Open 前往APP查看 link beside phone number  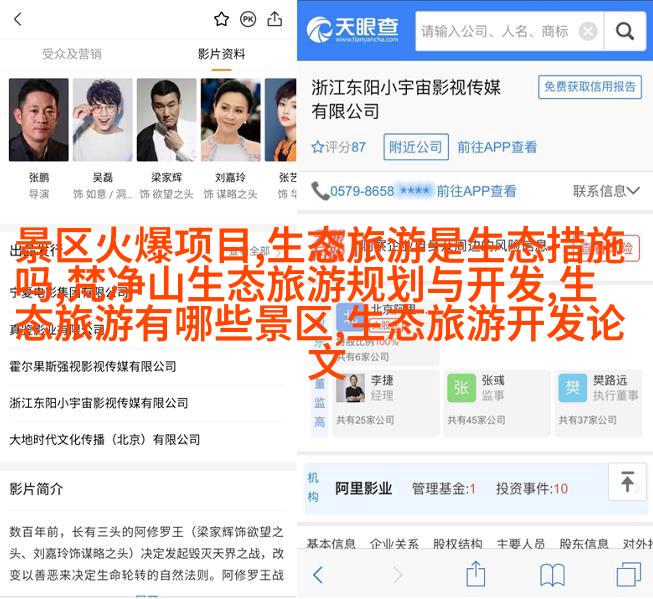[x=476, y=191]
